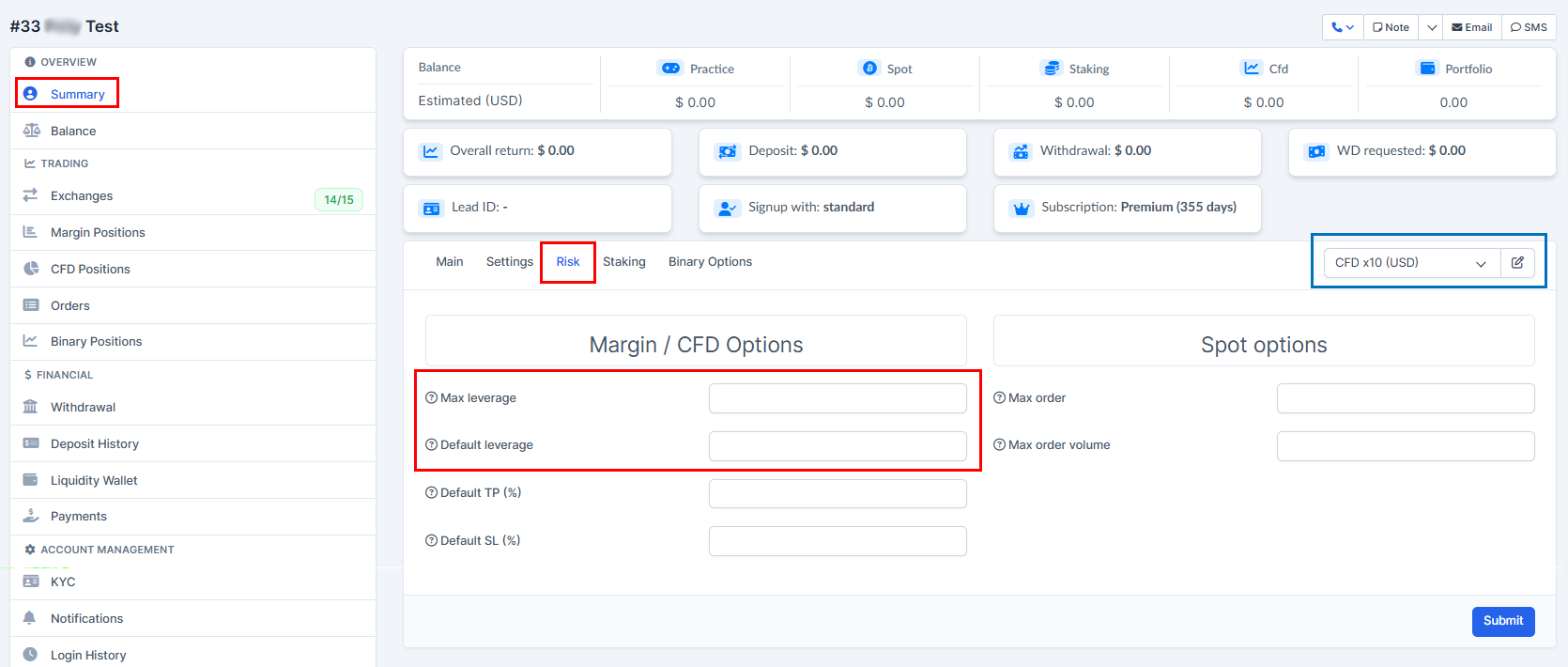
Task: Open the Binary Options tab
Action: point(710,262)
